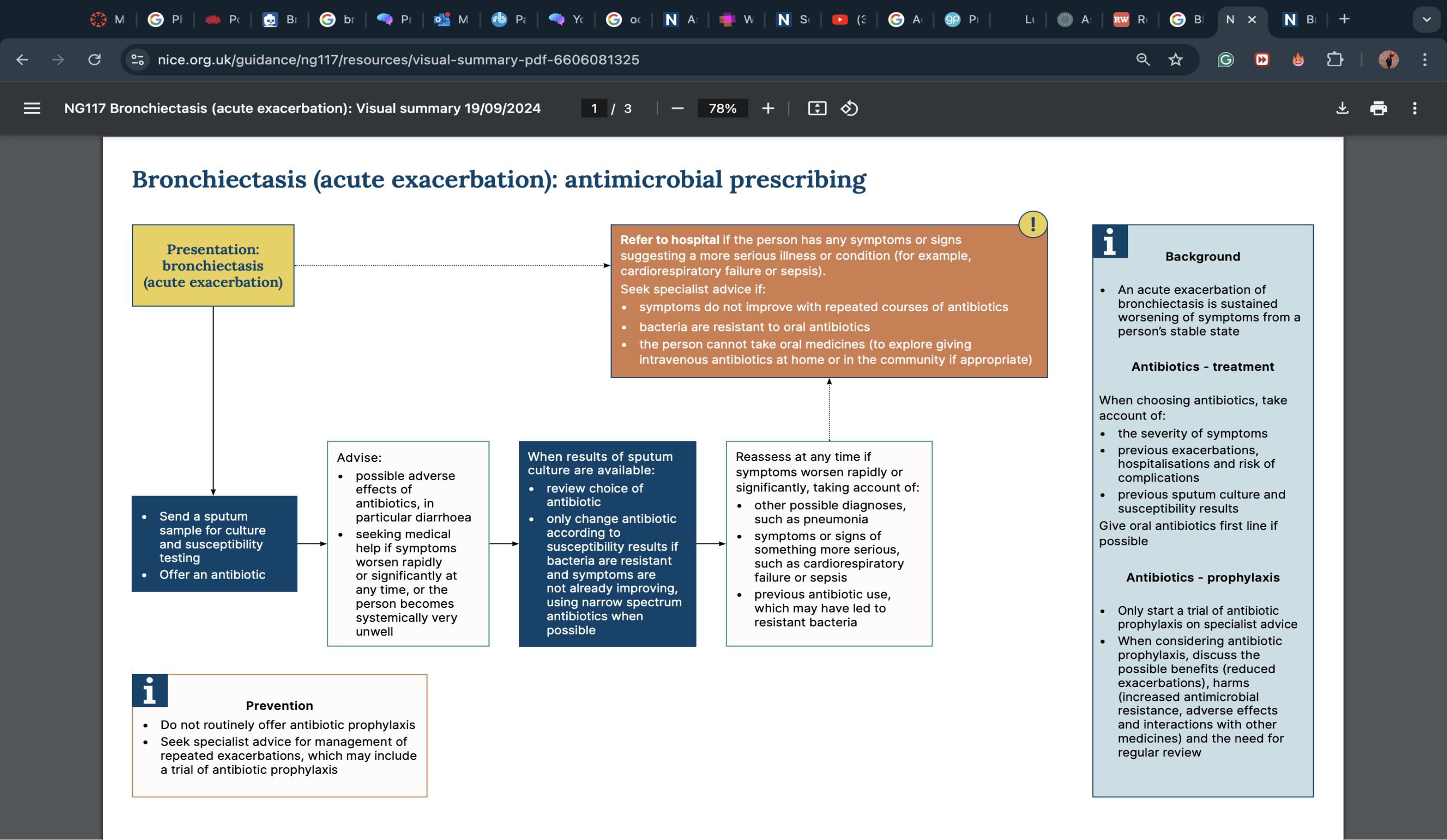Click the 'Advise:' box heading
Image resolution: width=1447 pixels, height=840 pixels.
359,457
